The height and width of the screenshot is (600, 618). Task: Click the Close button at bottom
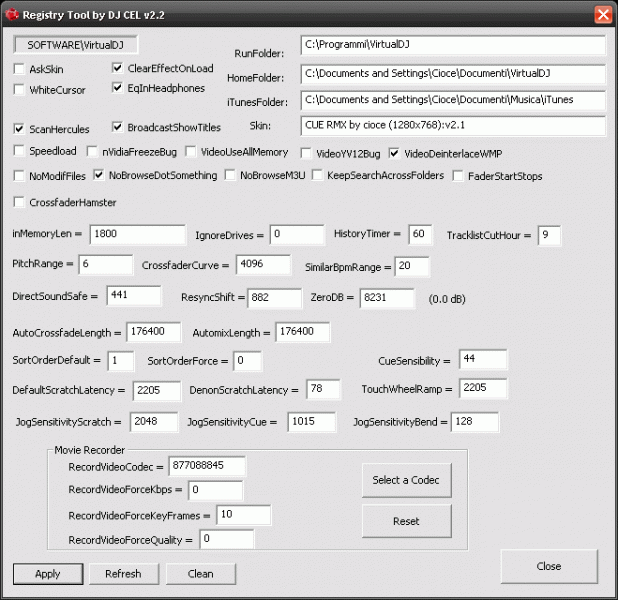549,566
